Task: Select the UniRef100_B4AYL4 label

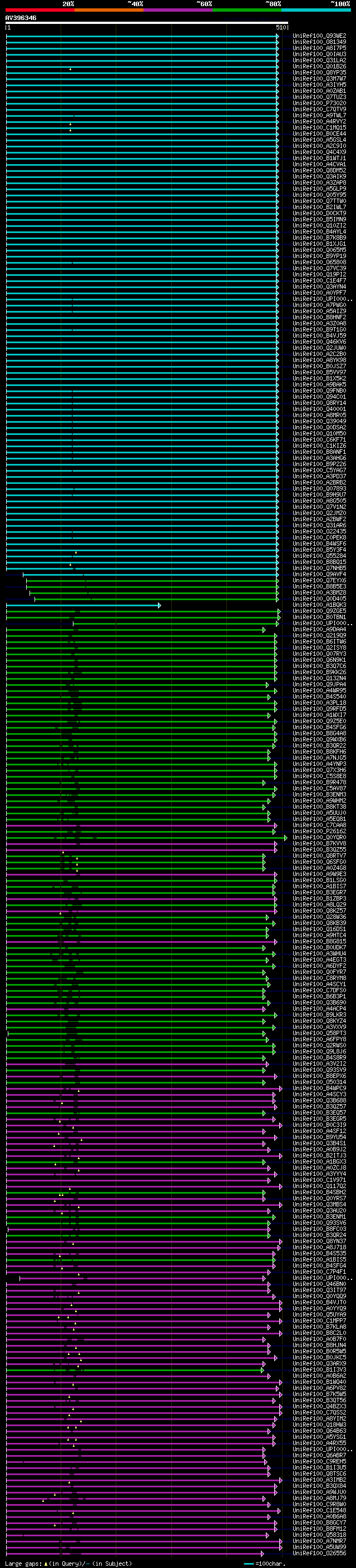Action: click(x=319, y=232)
